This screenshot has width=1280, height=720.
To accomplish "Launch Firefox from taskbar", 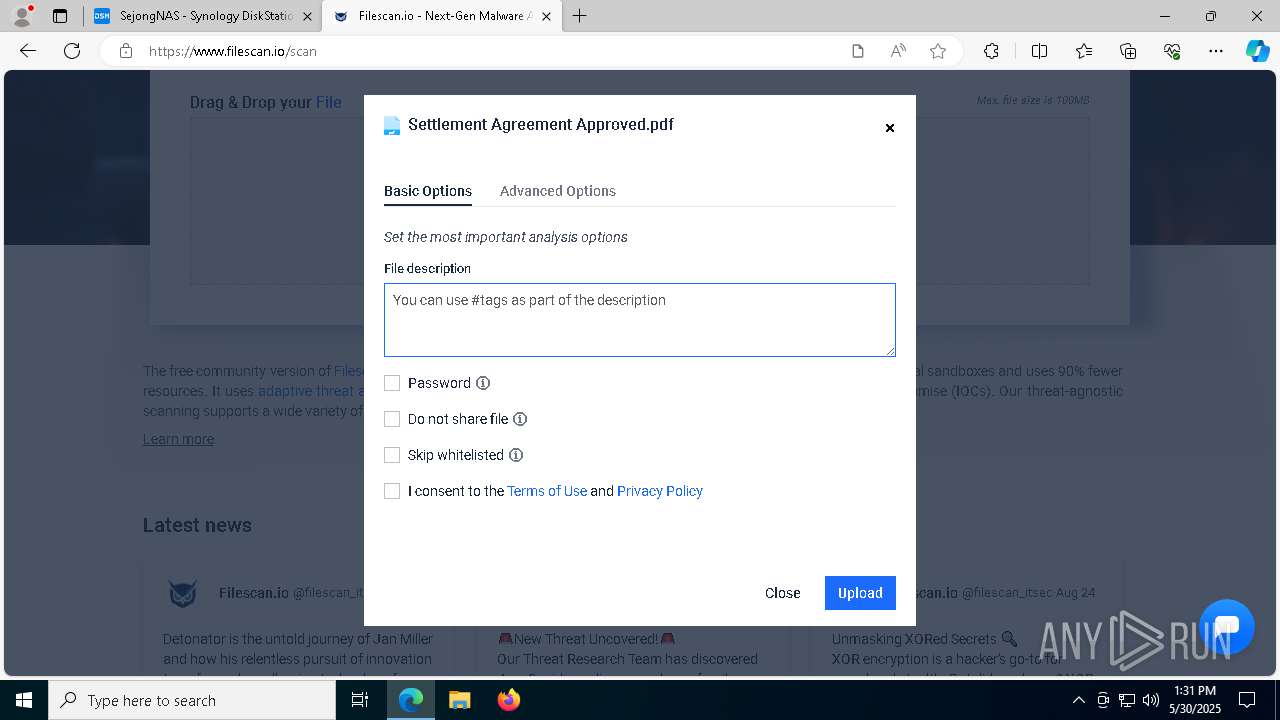I will click(x=508, y=700).
